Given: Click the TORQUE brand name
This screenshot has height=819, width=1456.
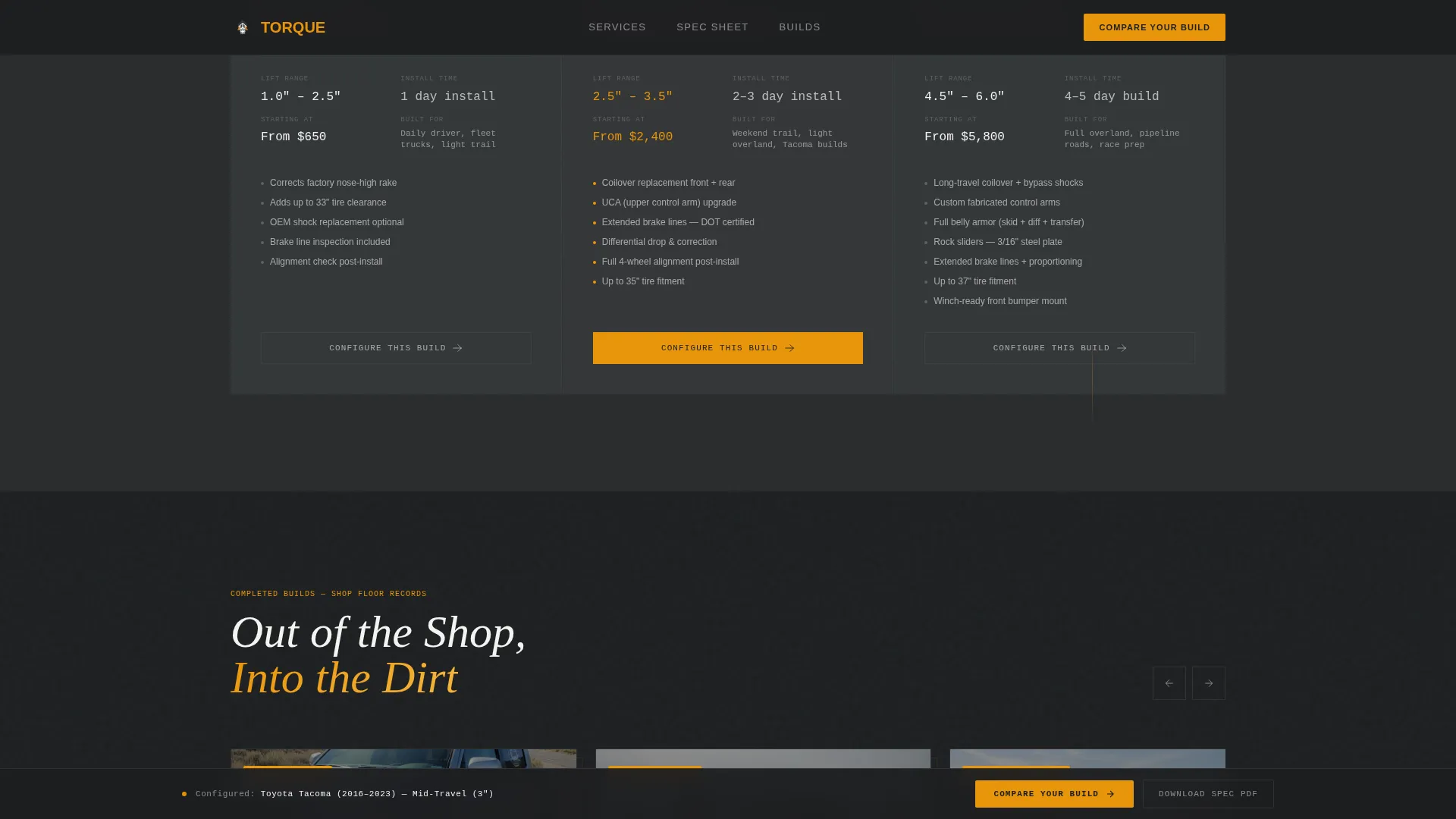Looking at the screenshot, I should (293, 27).
